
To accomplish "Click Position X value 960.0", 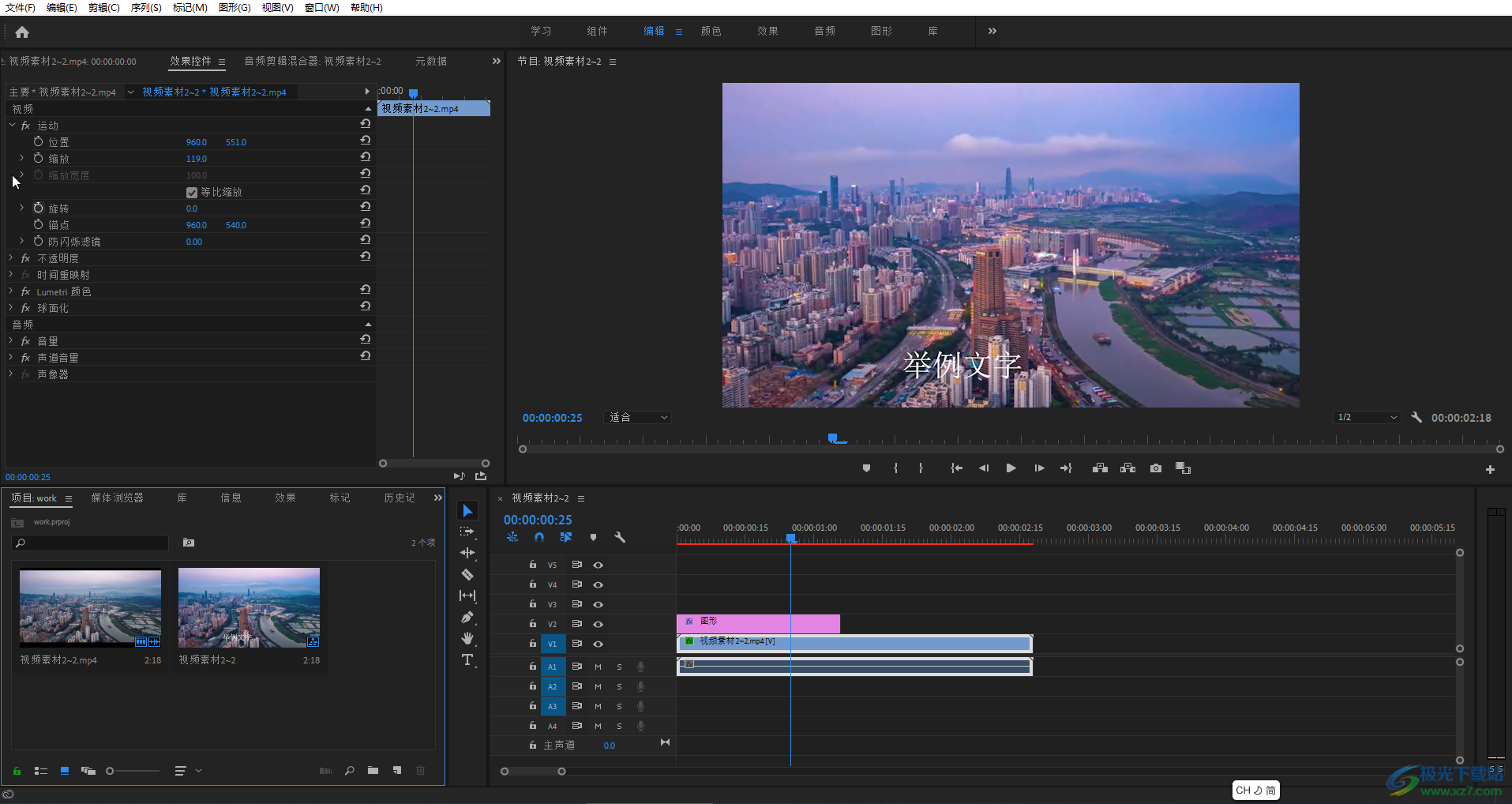I will coord(196,142).
